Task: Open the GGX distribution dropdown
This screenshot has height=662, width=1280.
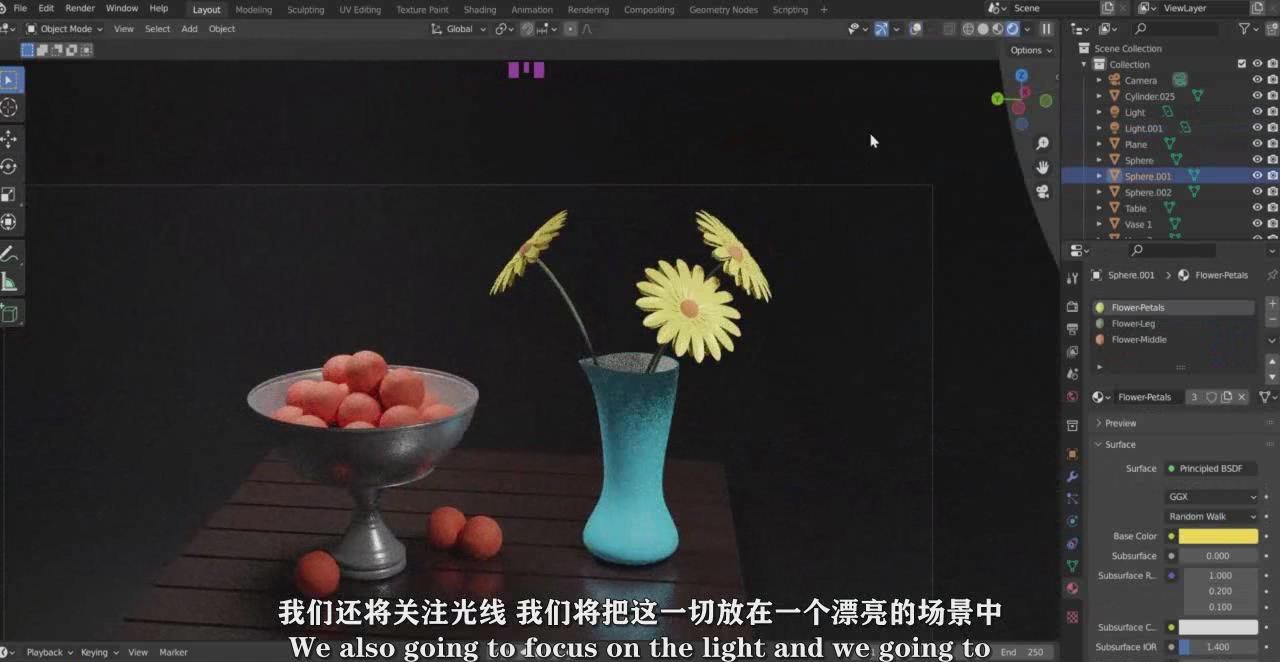Action: tap(1212, 497)
